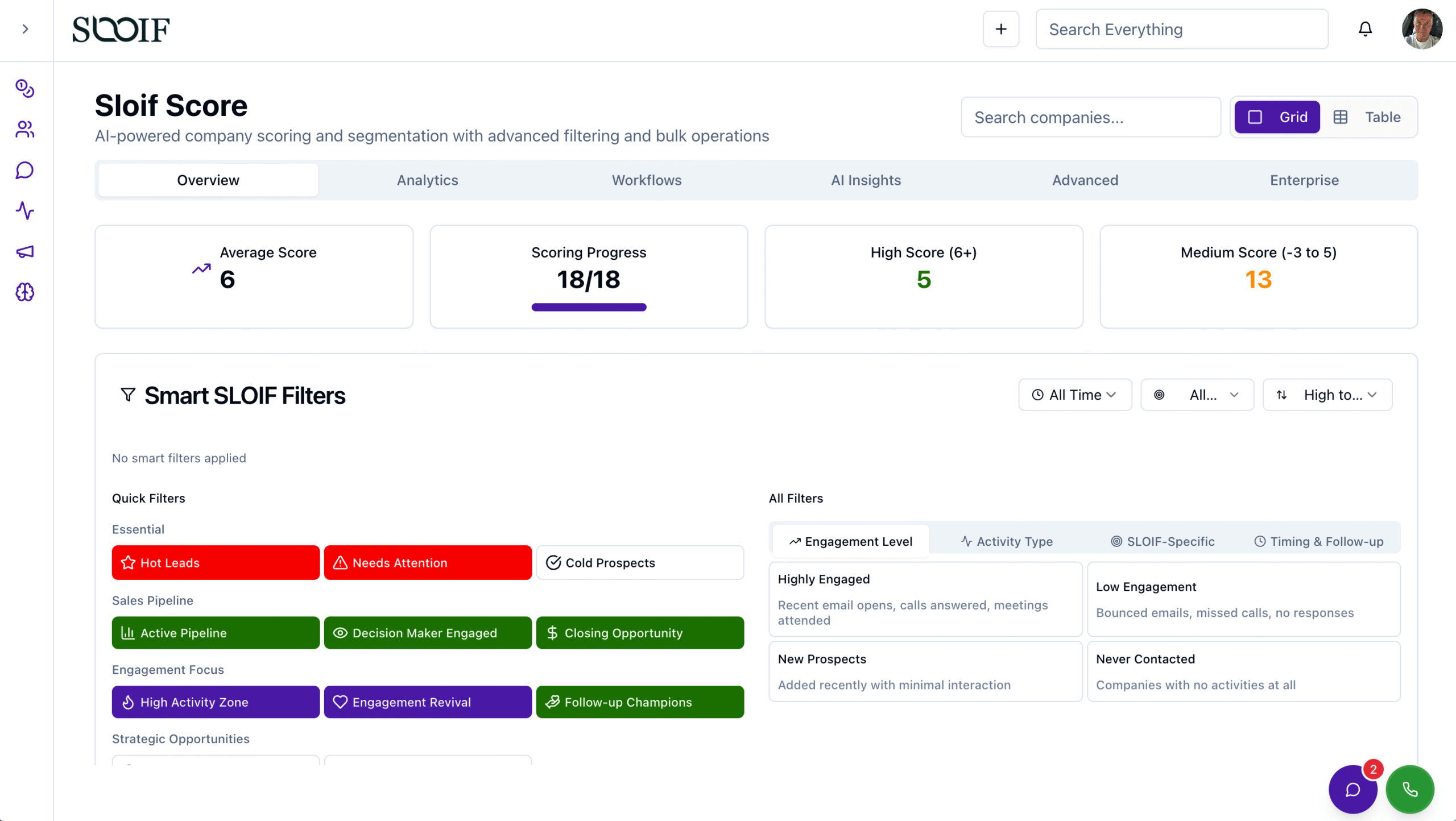Expand the High to... sort dropdown
Screen dimensions: 1456x821
point(1327,395)
